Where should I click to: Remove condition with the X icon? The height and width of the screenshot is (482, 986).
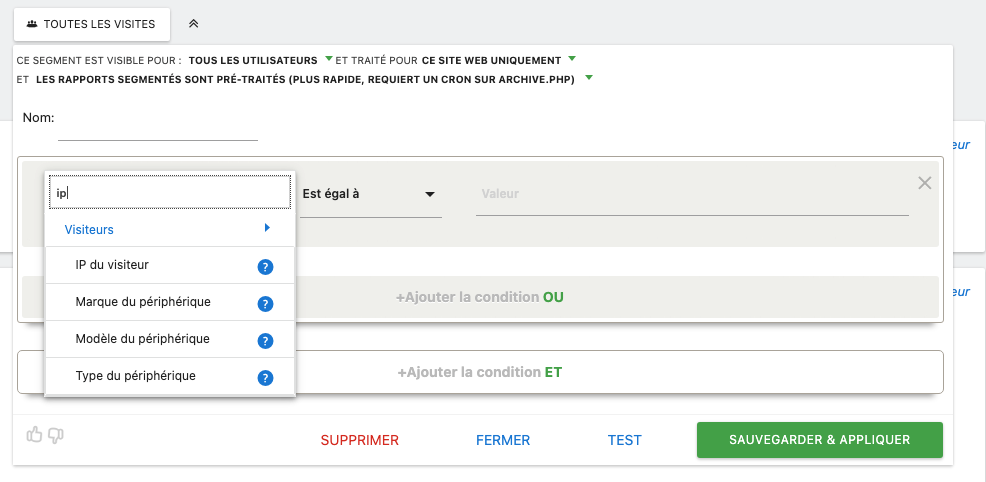click(924, 182)
